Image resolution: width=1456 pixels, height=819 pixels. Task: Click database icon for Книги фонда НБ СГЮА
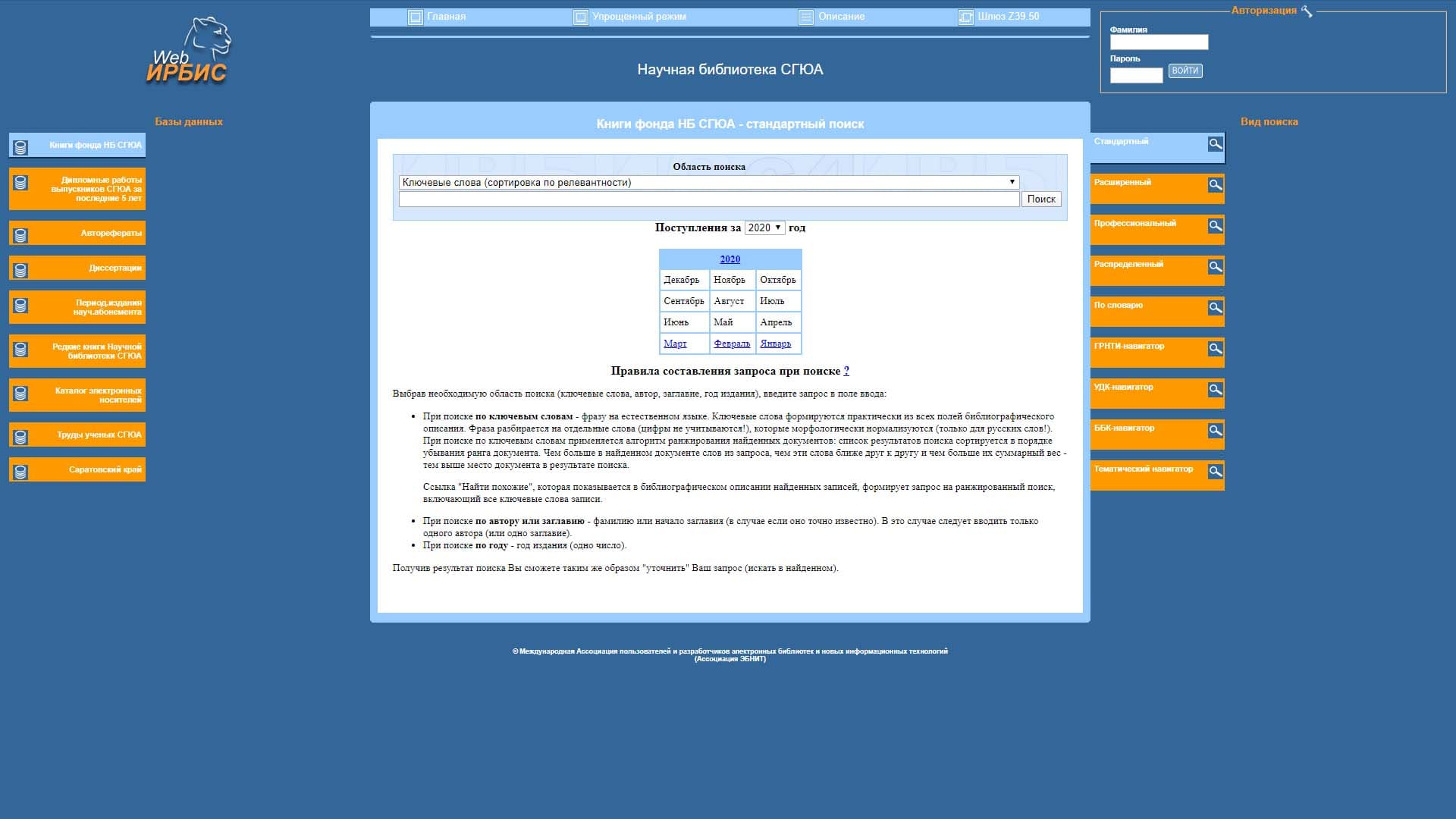pyautogui.click(x=20, y=147)
